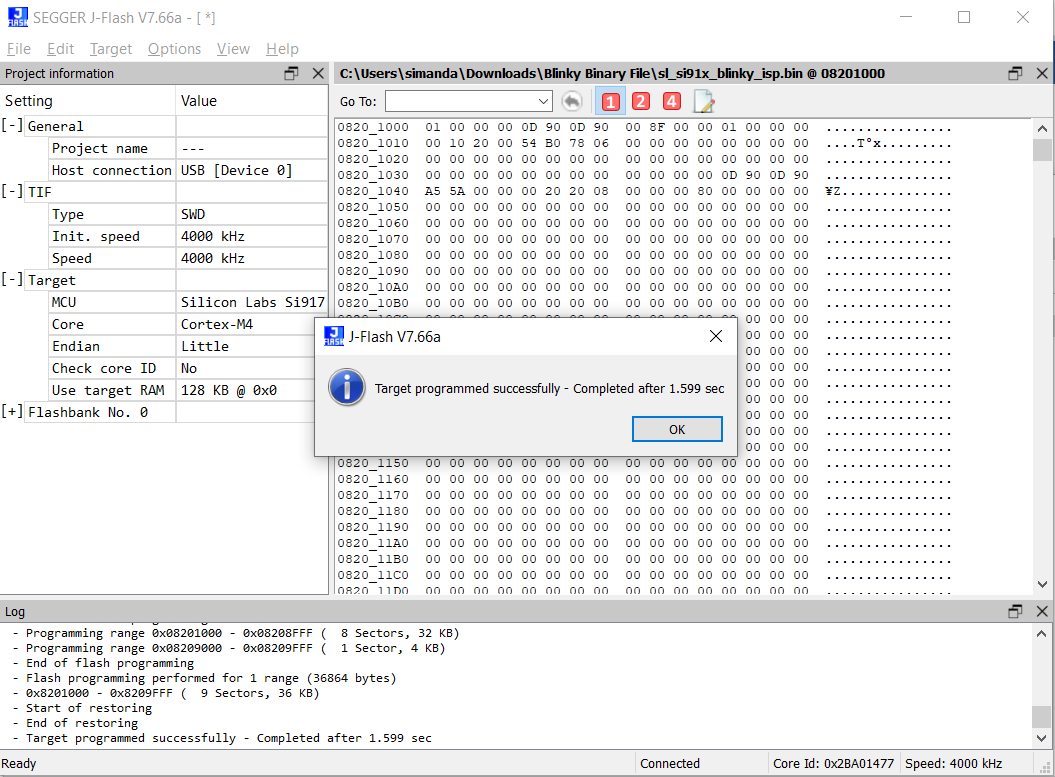
Task: Collapse the Target settings group
Action: pos(12,279)
